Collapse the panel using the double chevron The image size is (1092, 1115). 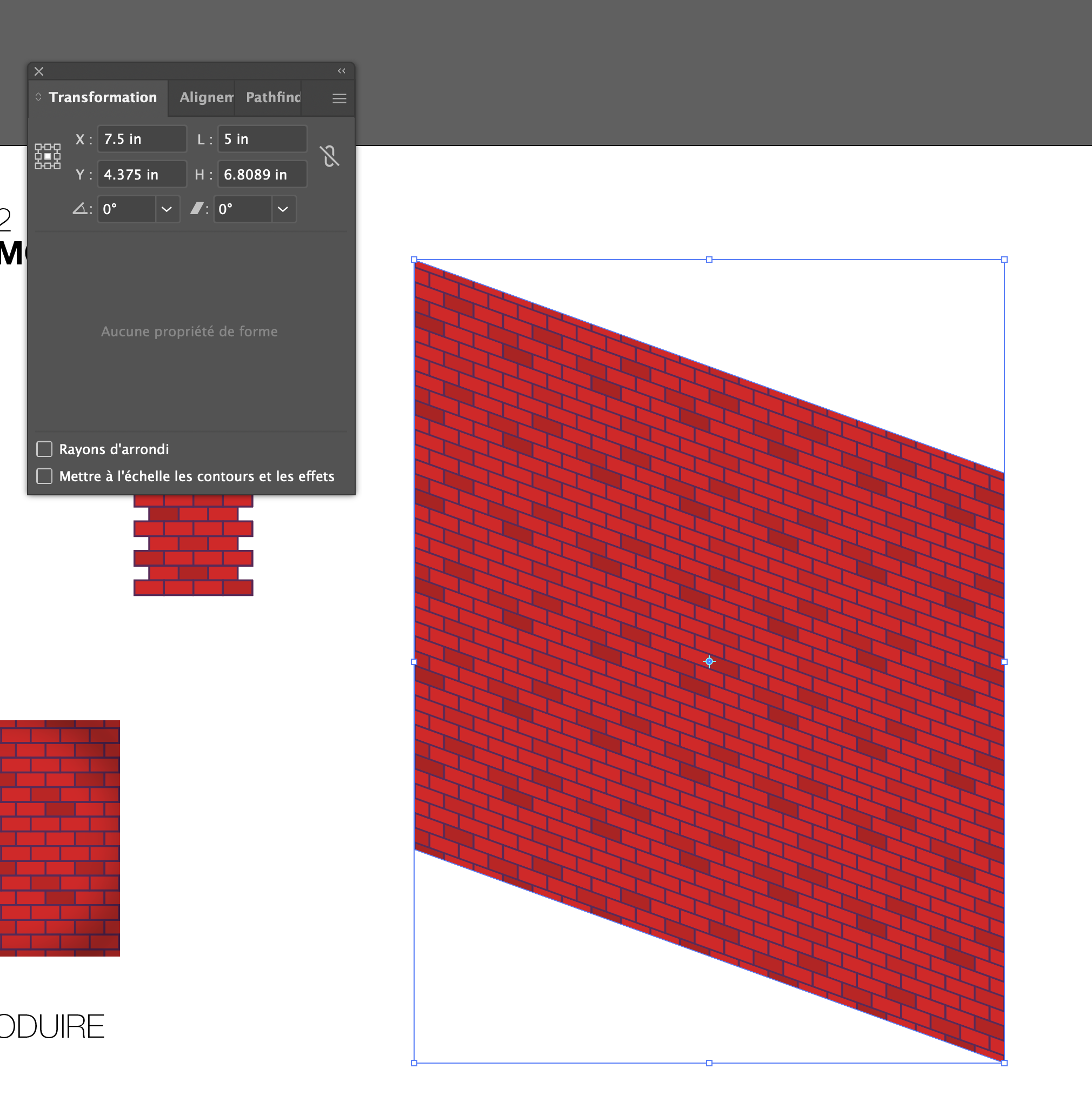[x=341, y=70]
